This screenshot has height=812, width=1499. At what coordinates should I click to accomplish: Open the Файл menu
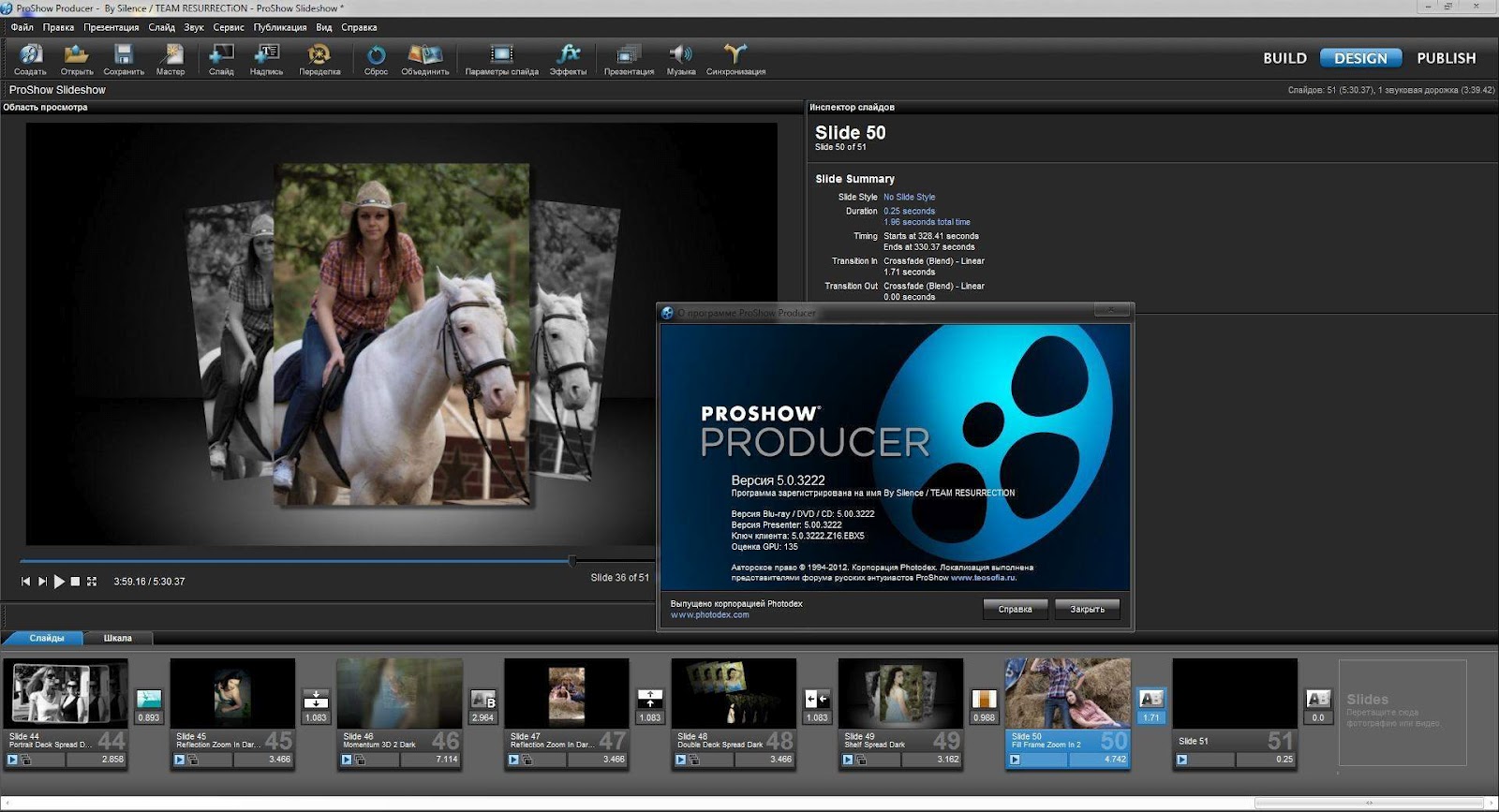tap(22, 27)
